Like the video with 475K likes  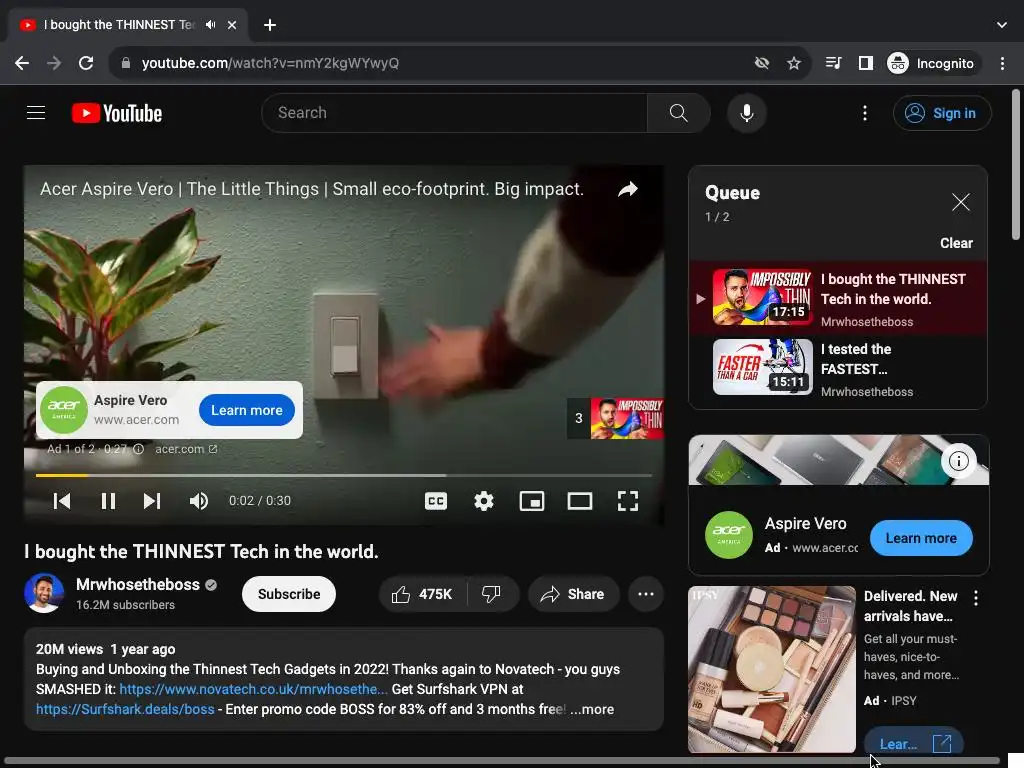pos(423,594)
